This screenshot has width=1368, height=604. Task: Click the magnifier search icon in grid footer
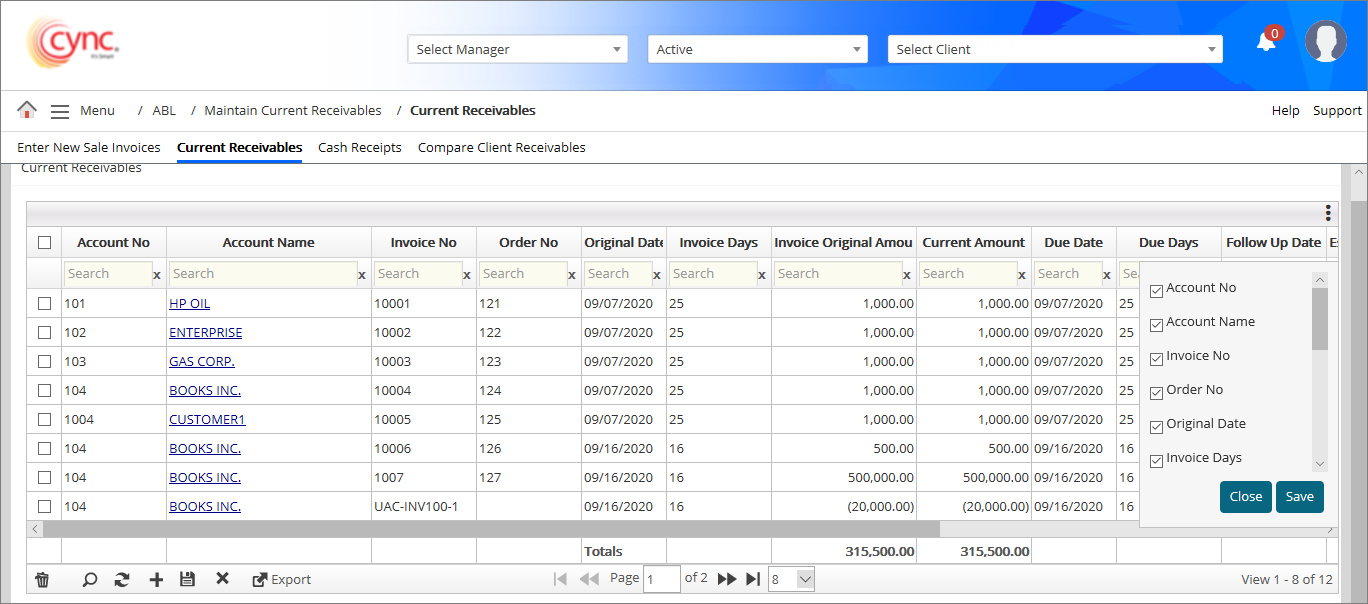point(90,579)
